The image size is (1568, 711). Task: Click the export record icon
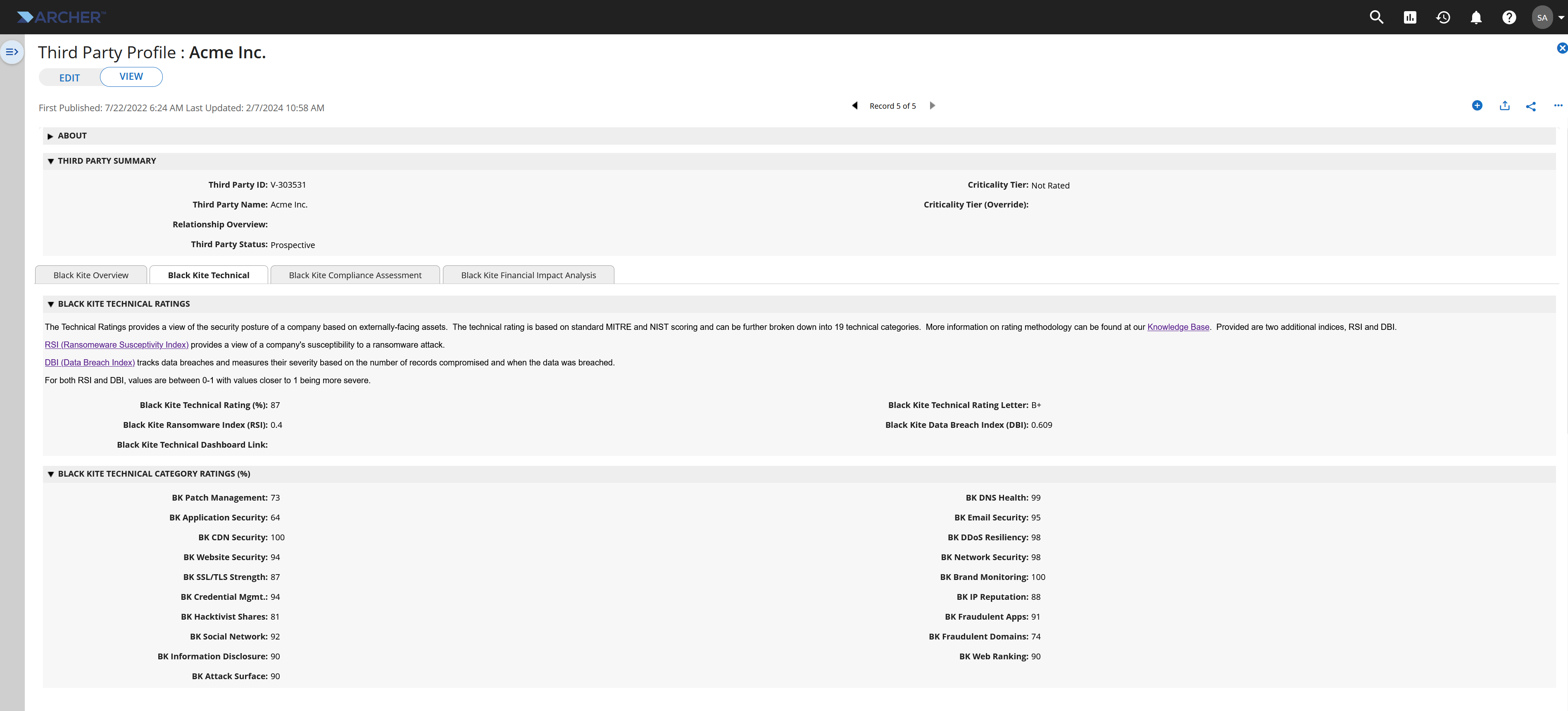coord(1504,105)
